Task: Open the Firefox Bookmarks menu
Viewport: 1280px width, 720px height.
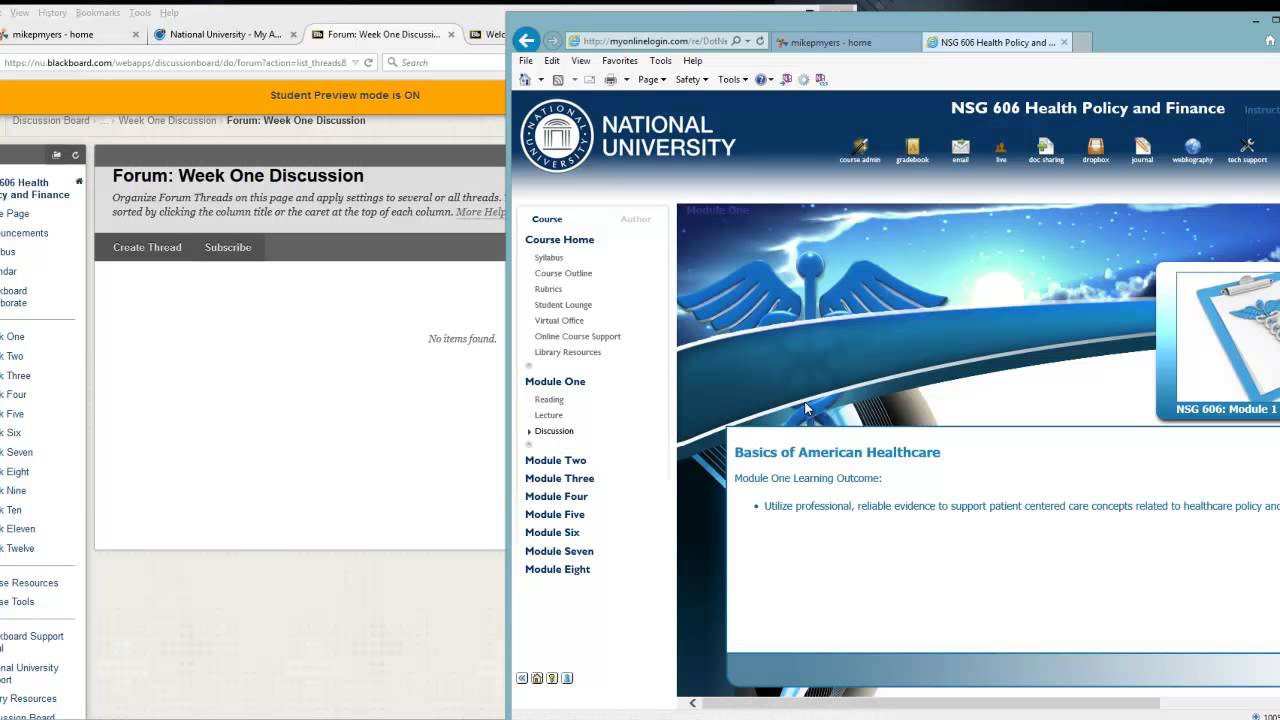Action: [98, 13]
